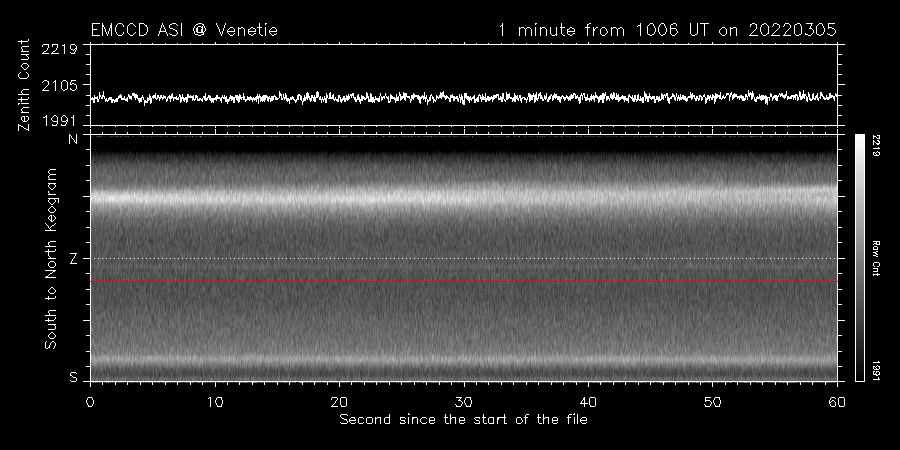Screen dimensions: 900x450
Task: Click the bright northern auroral band in keogram
Action: [x=464, y=196]
